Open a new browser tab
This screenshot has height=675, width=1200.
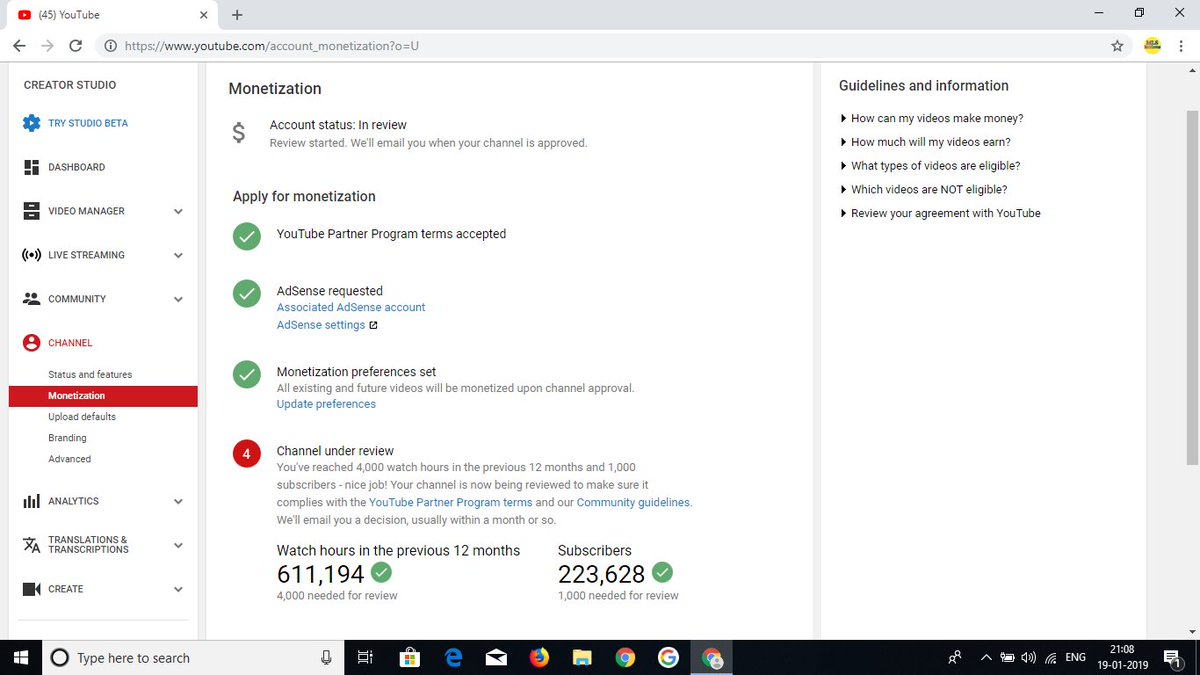click(x=237, y=15)
